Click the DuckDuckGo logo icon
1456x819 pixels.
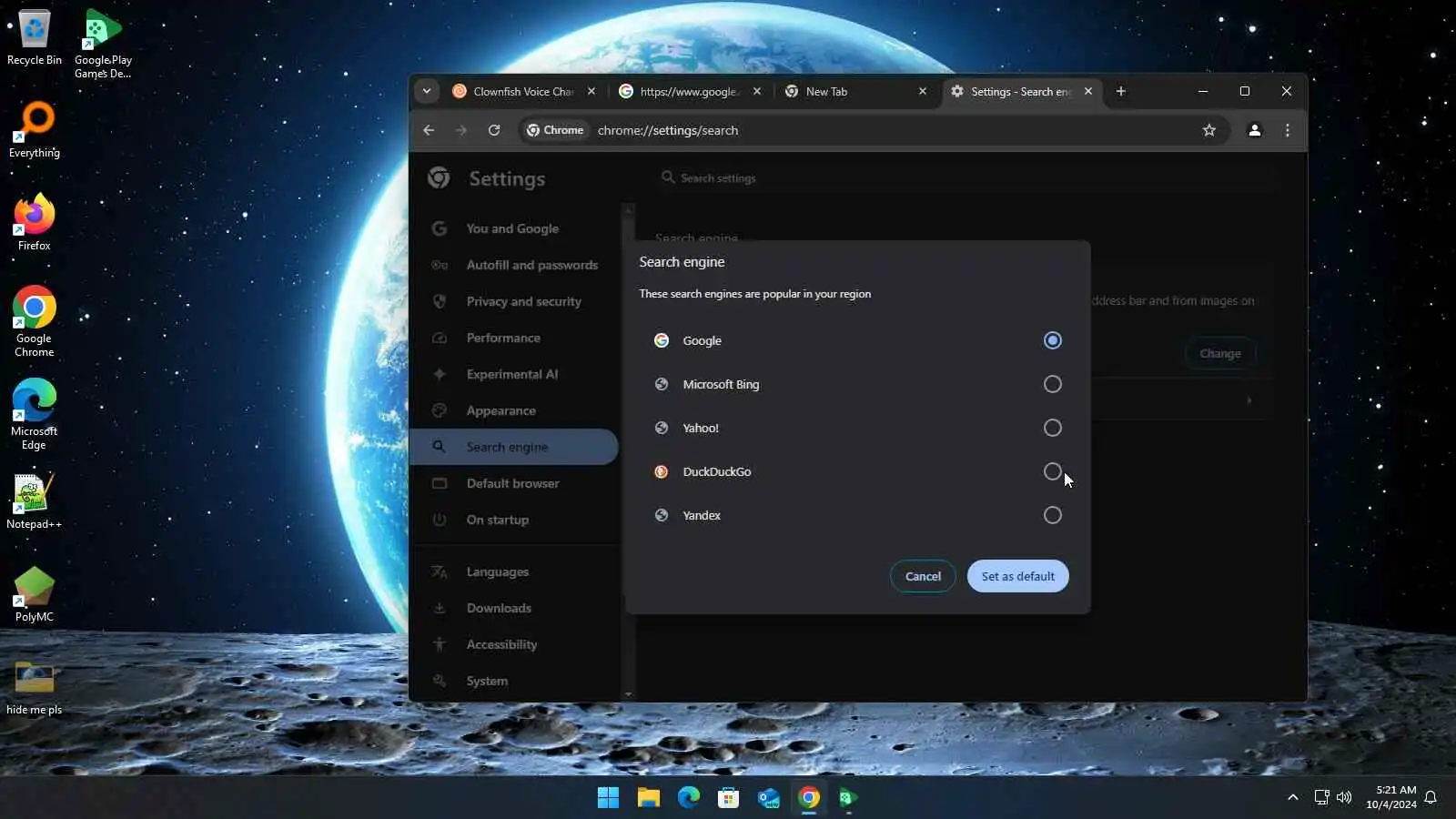662,471
